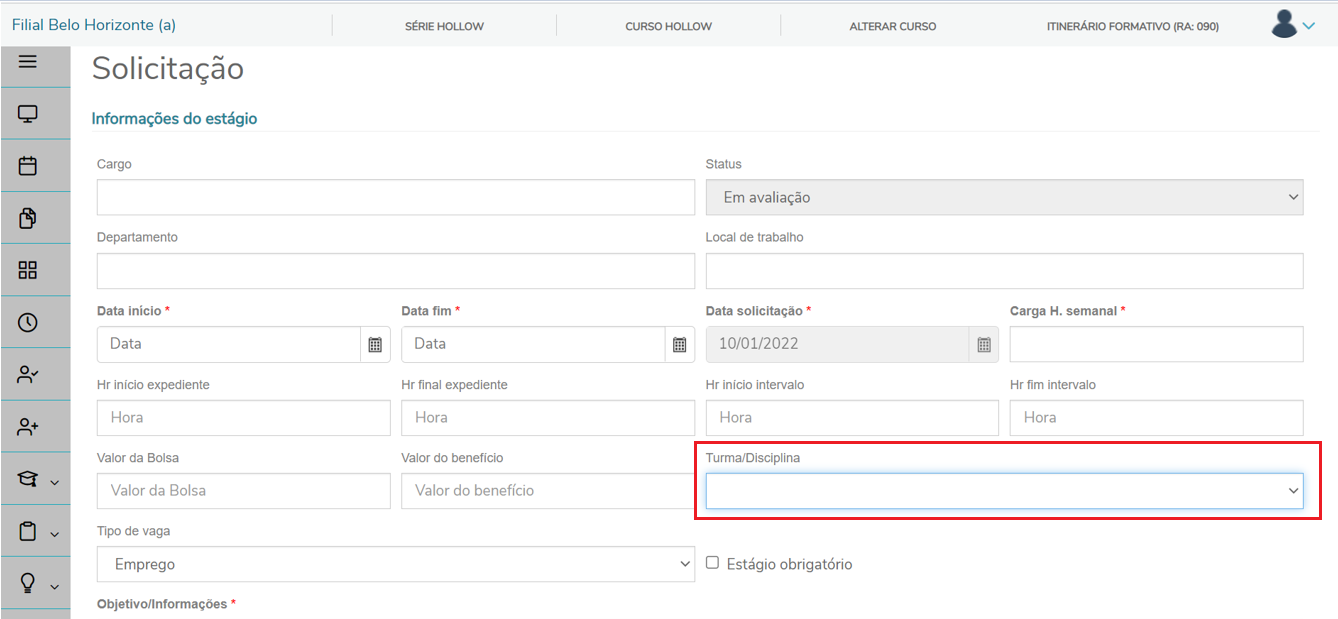1338x619 pixels.
Task: Open Data fim calendar picker
Action: pos(680,344)
